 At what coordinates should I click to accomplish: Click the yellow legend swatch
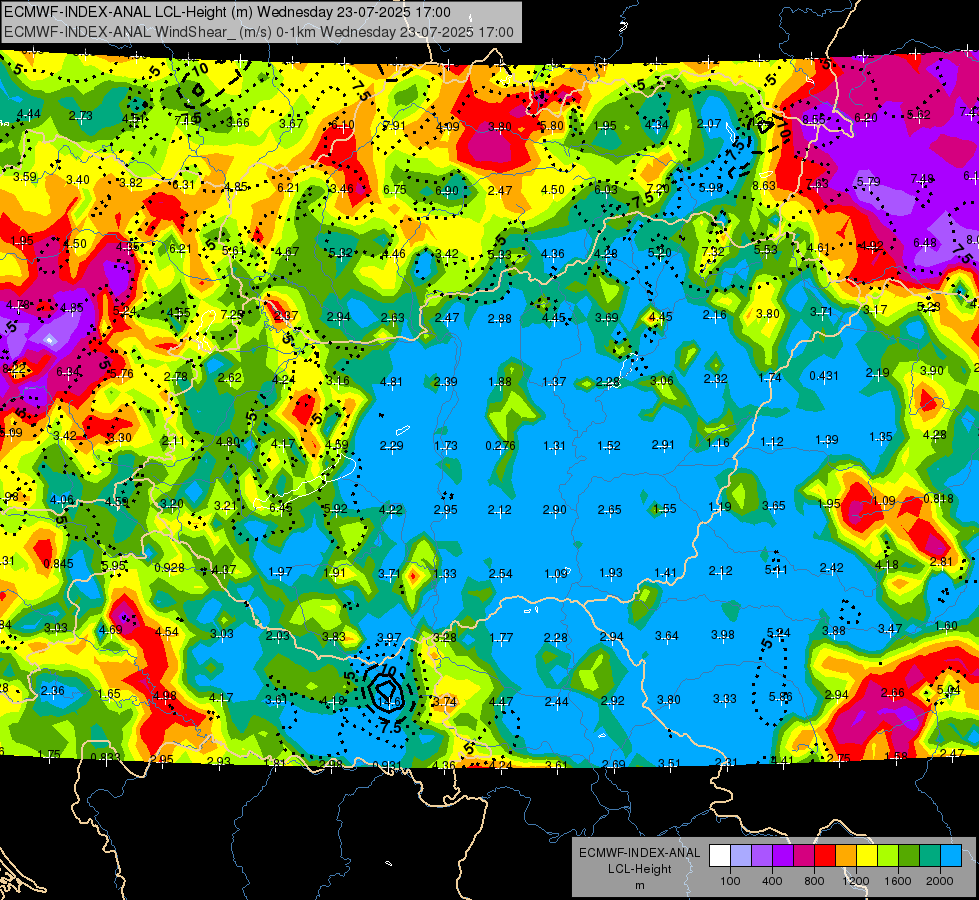867,856
